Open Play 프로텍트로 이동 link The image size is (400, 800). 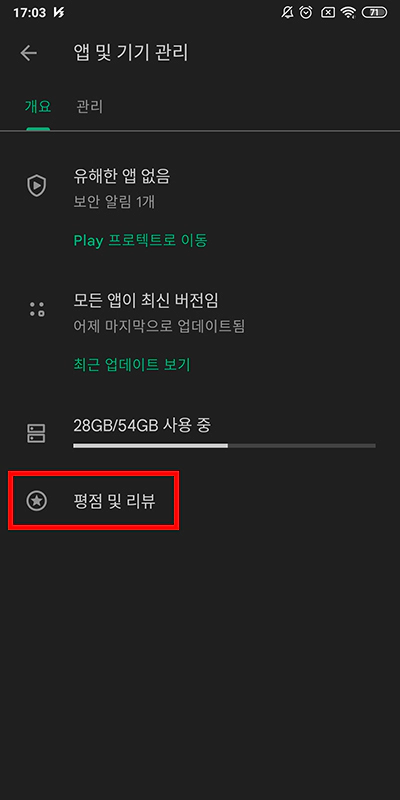pos(140,240)
